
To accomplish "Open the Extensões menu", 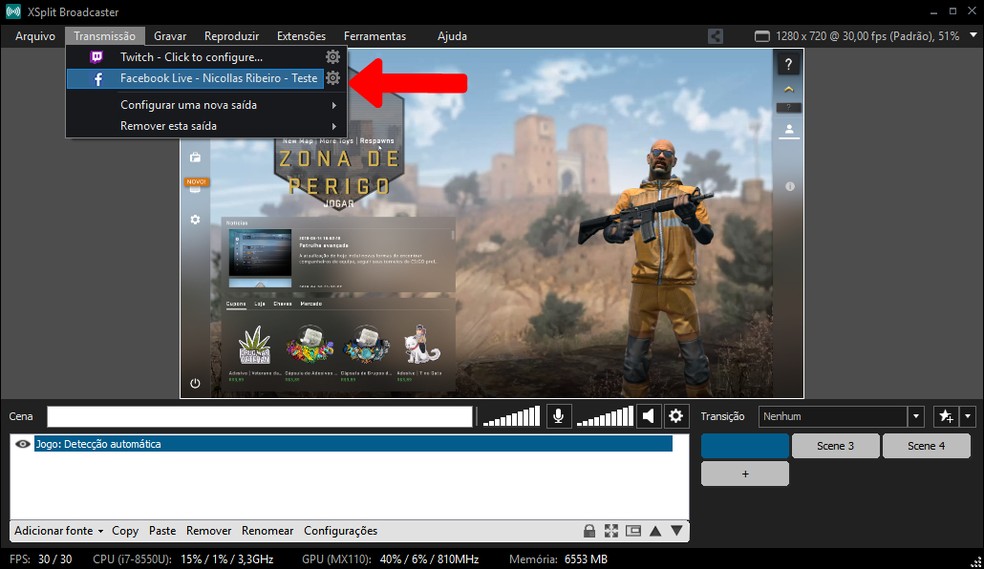I will [301, 36].
